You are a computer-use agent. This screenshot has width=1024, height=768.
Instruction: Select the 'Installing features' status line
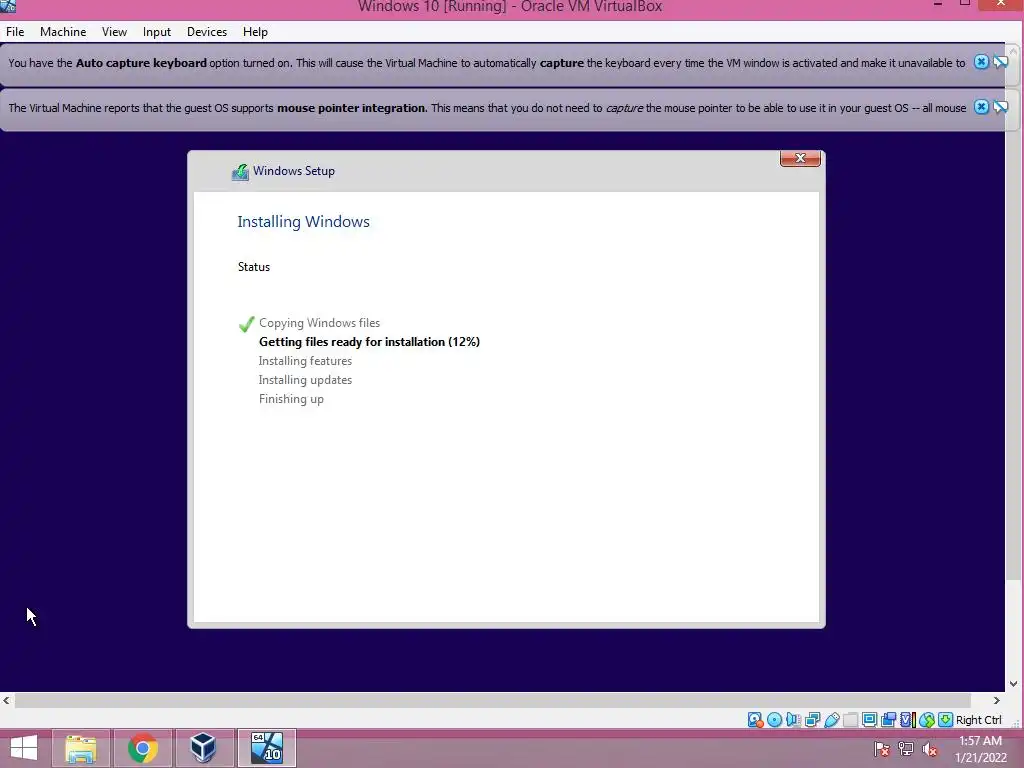[x=305, y=360]
